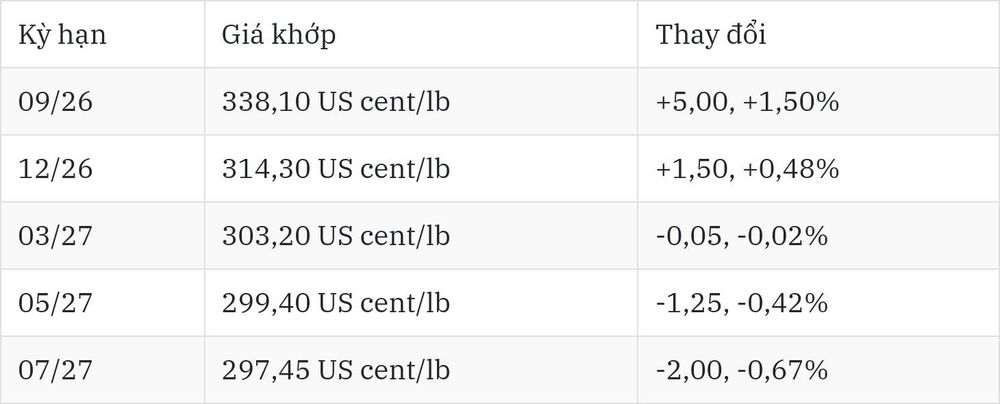The height and width of the screenshot is (404, 1000).
Task: Select the 09/26 term cell
Action: point(55,102)
